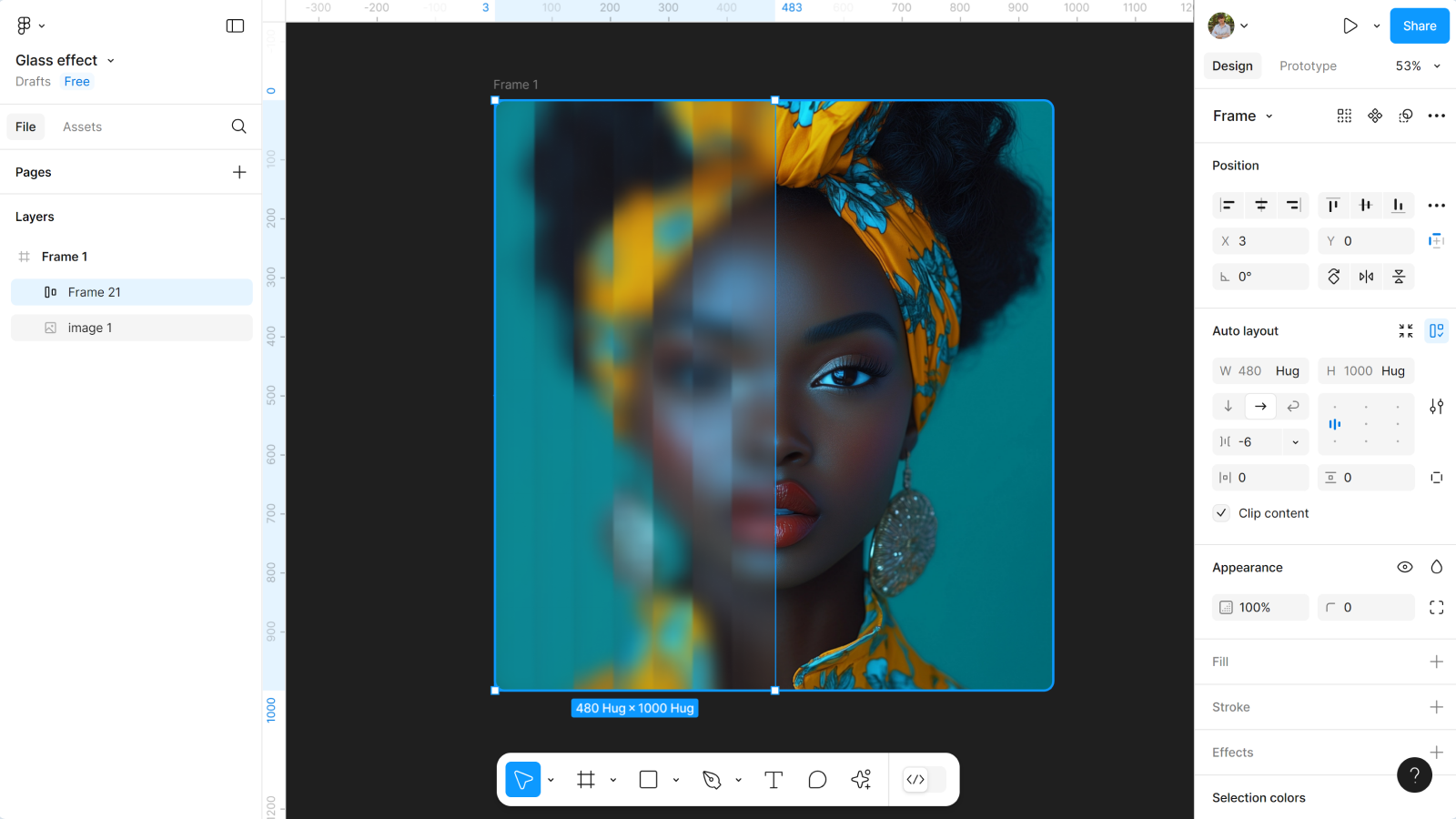
Task: Open the 53% zoom dropdown
Action: 1418,66
